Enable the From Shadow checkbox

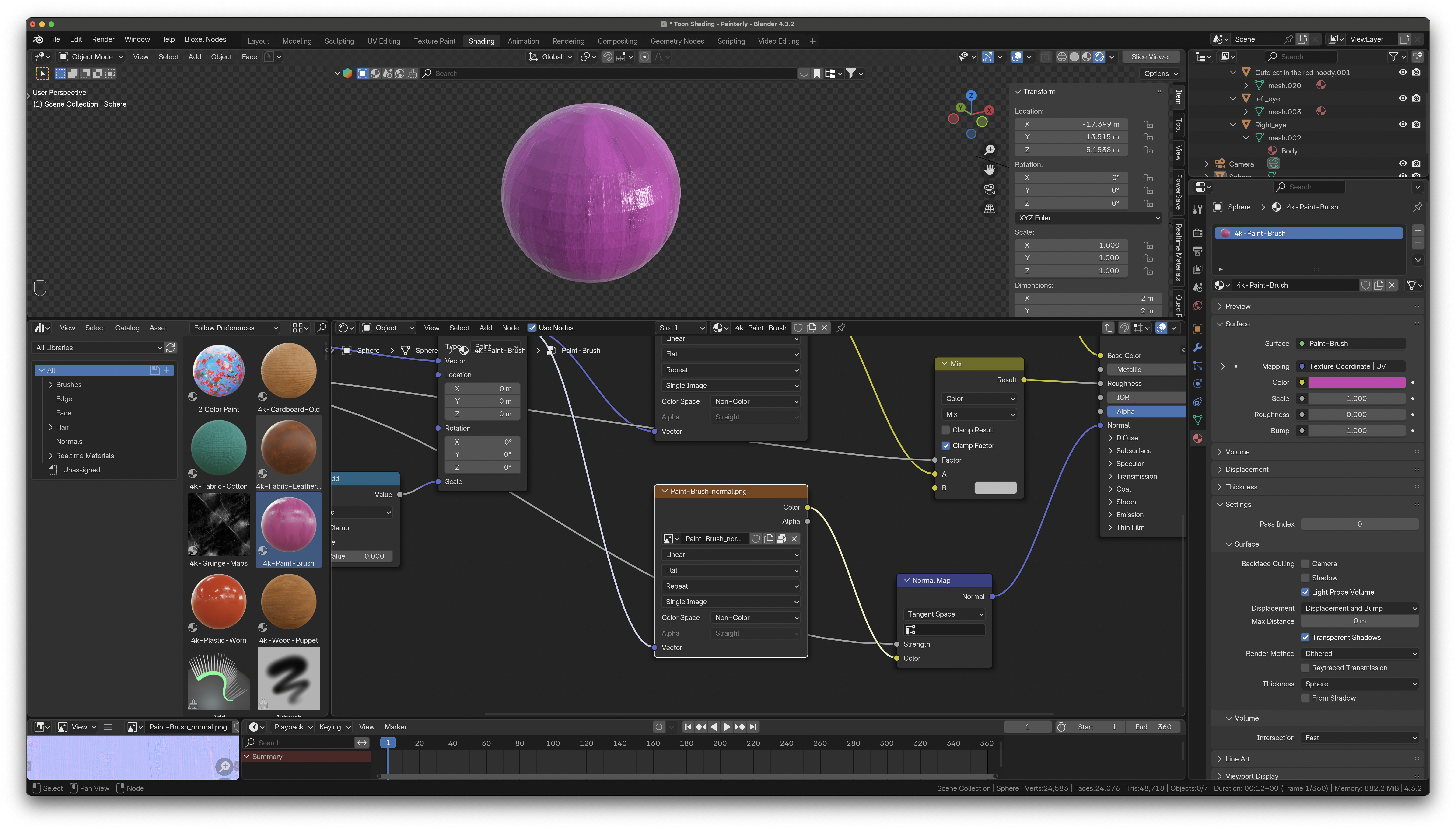(1305, 698)
